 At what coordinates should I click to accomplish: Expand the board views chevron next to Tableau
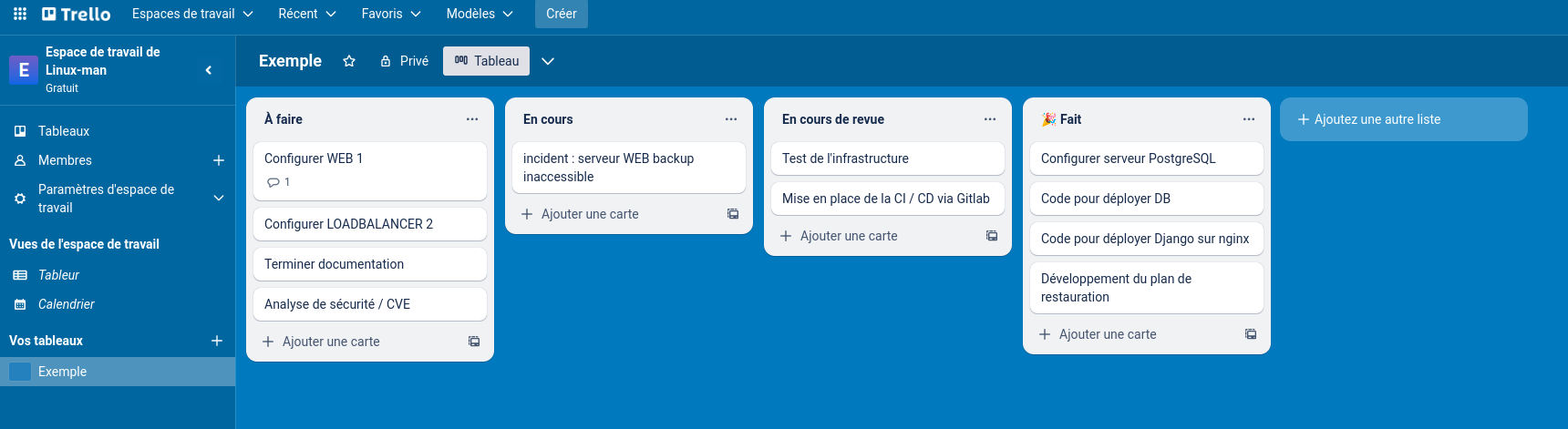[548, 61]
